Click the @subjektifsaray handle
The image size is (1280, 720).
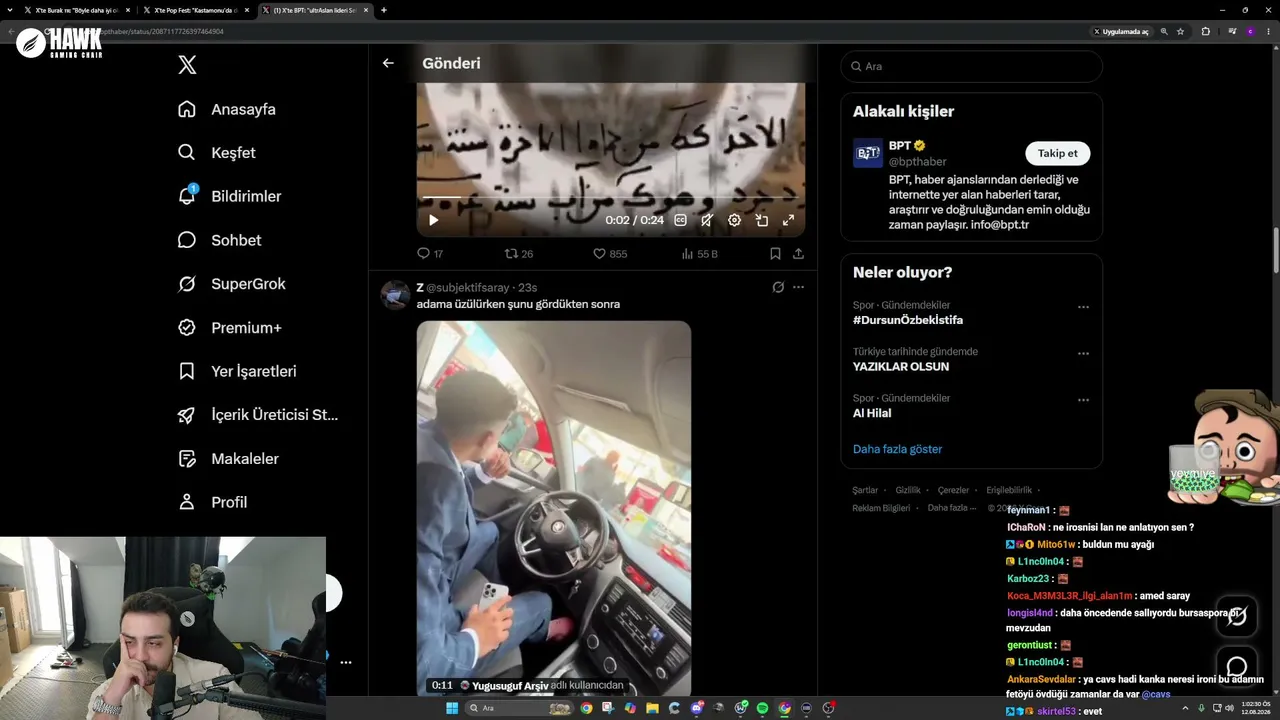click(x=469, y=288)
